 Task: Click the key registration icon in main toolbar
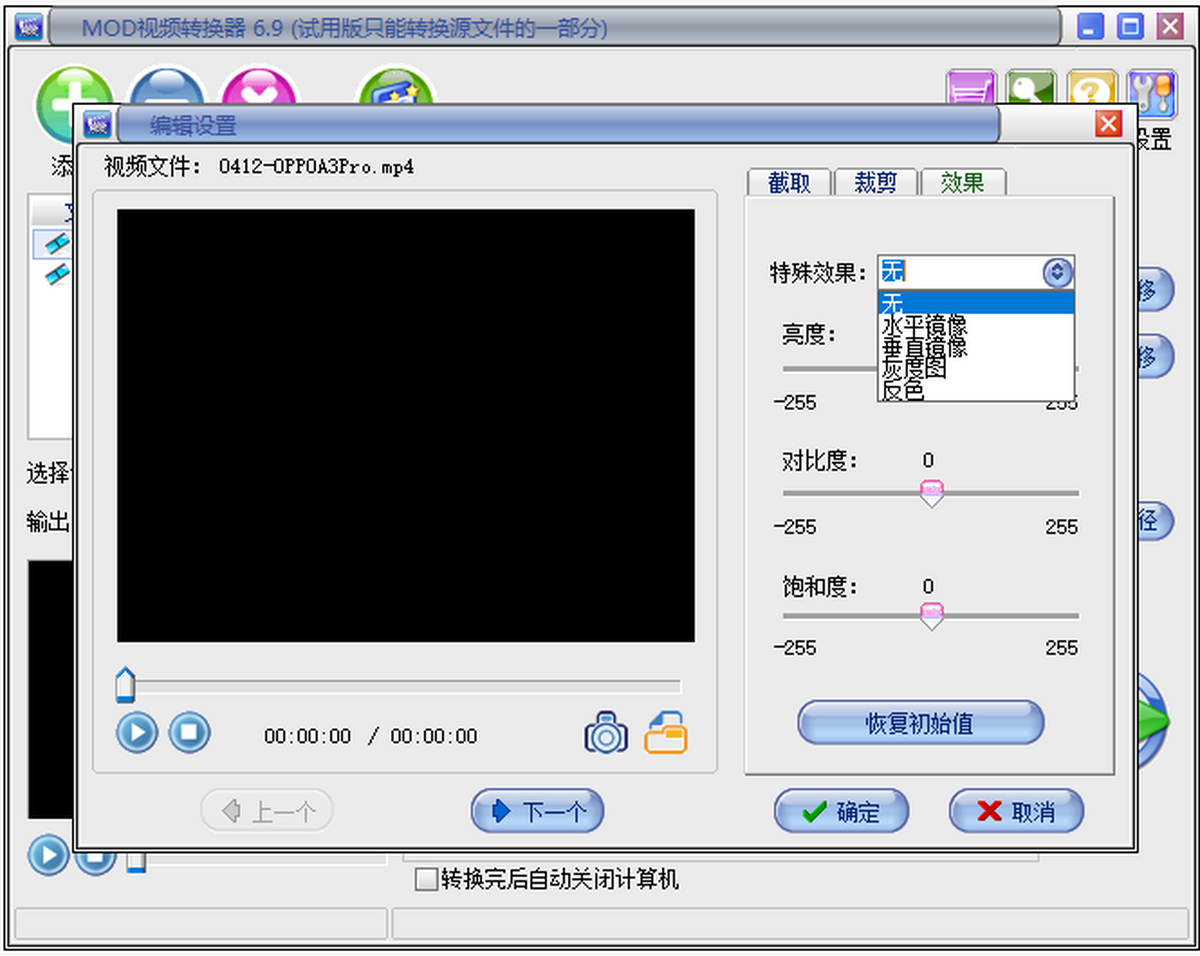point(1030,88)
